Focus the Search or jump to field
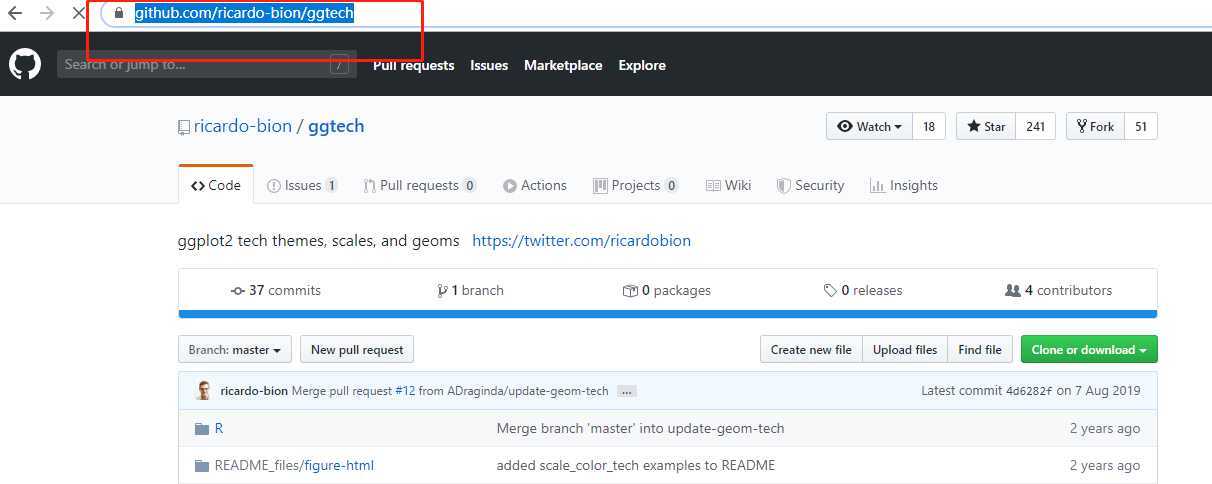Screen dimensions: 1212x484 point(206,64)
